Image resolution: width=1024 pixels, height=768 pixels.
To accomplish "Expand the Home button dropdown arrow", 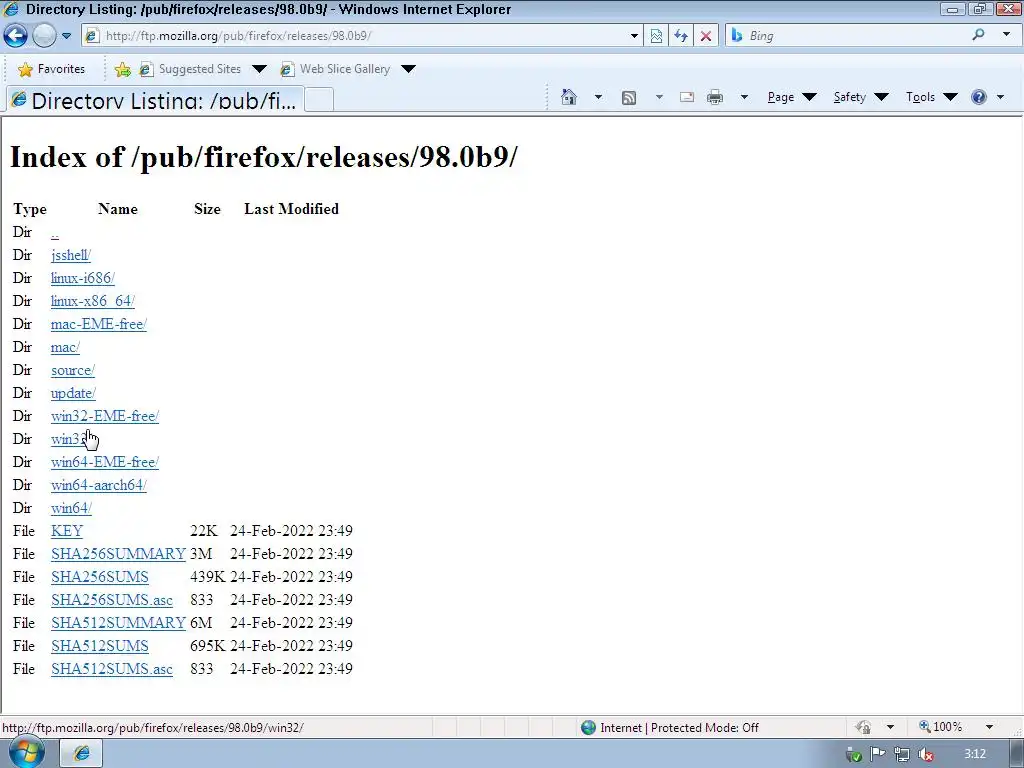I will (x=598, y=97).
